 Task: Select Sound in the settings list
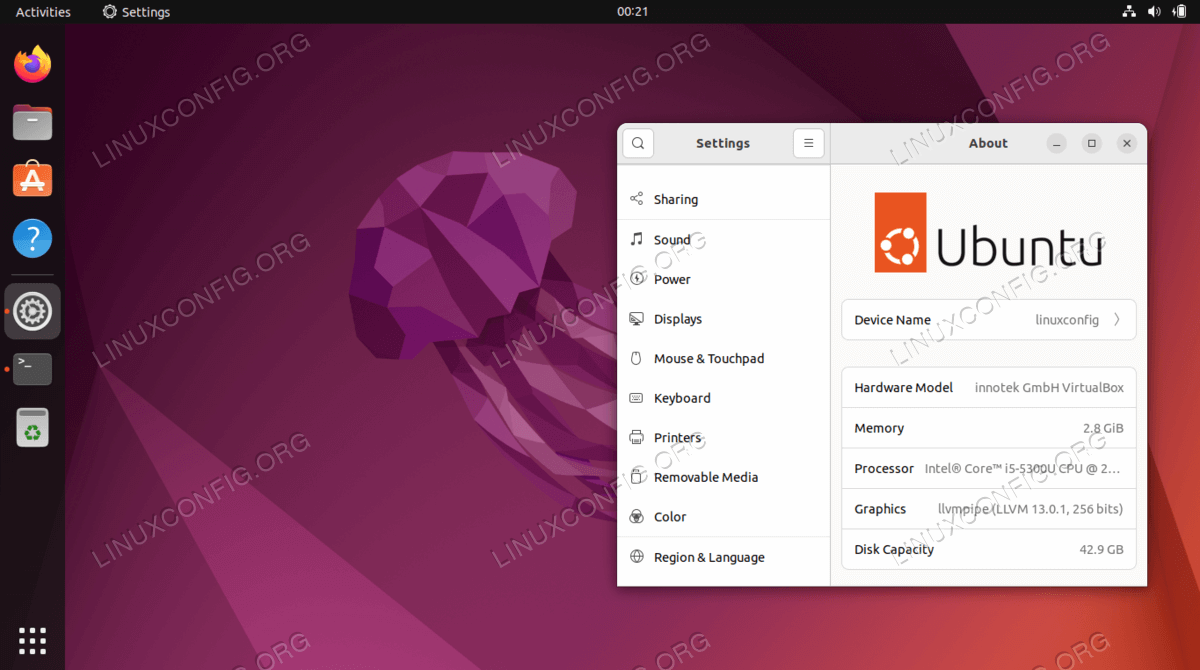pos(724,239)
